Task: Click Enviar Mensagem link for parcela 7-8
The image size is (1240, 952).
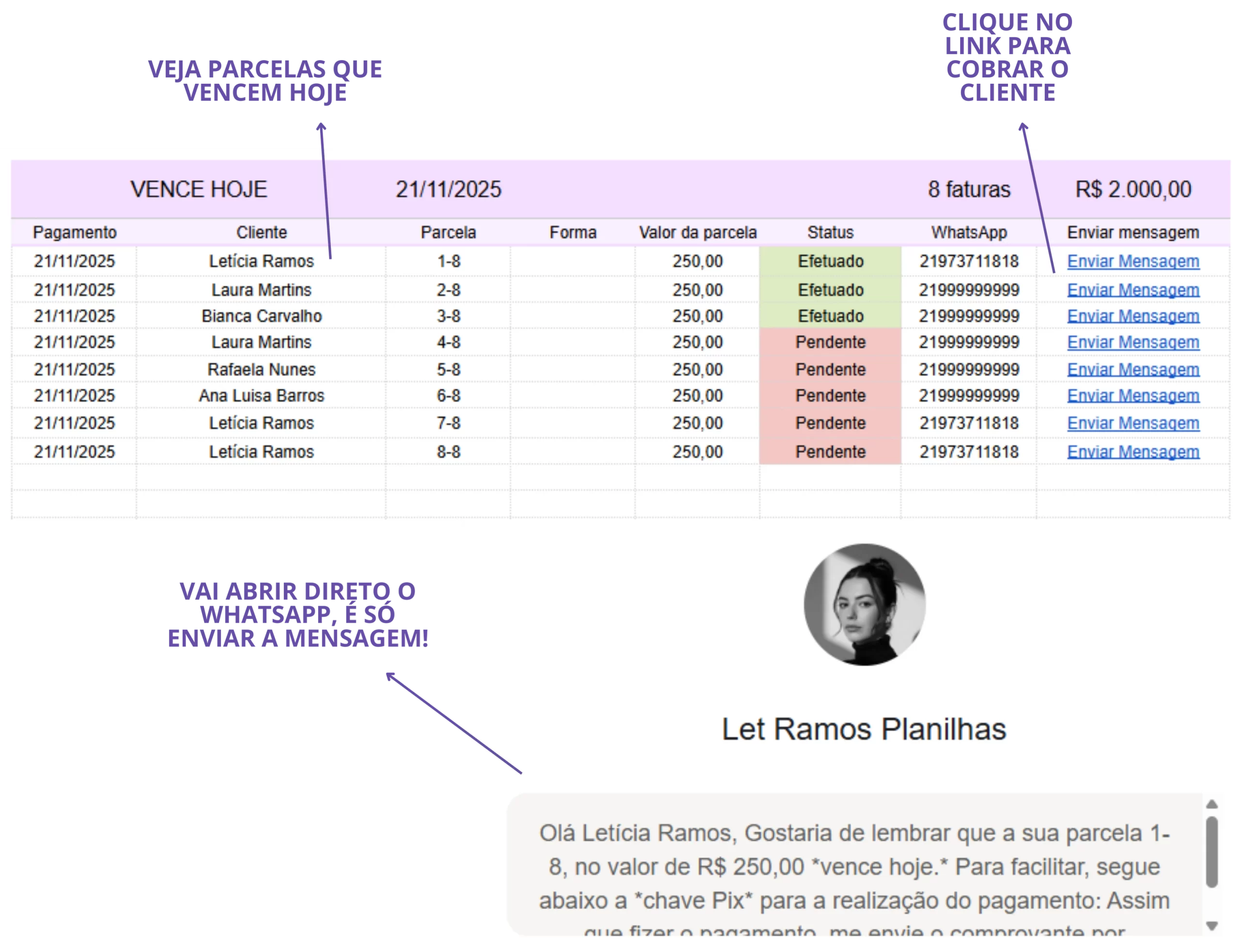Action: tap(1132, 422)
